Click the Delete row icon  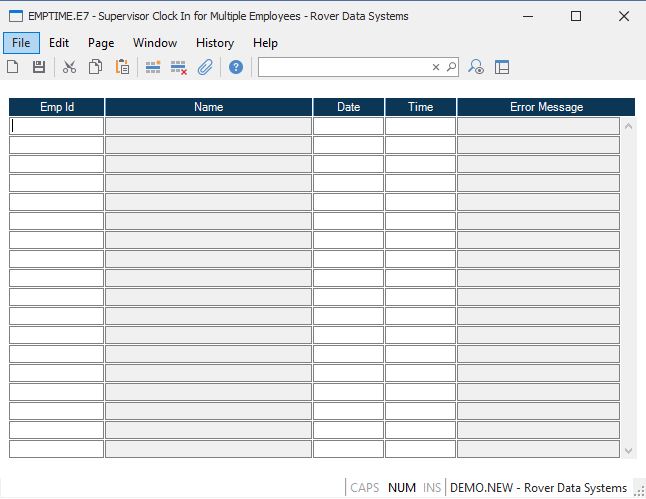coord(179,67)
